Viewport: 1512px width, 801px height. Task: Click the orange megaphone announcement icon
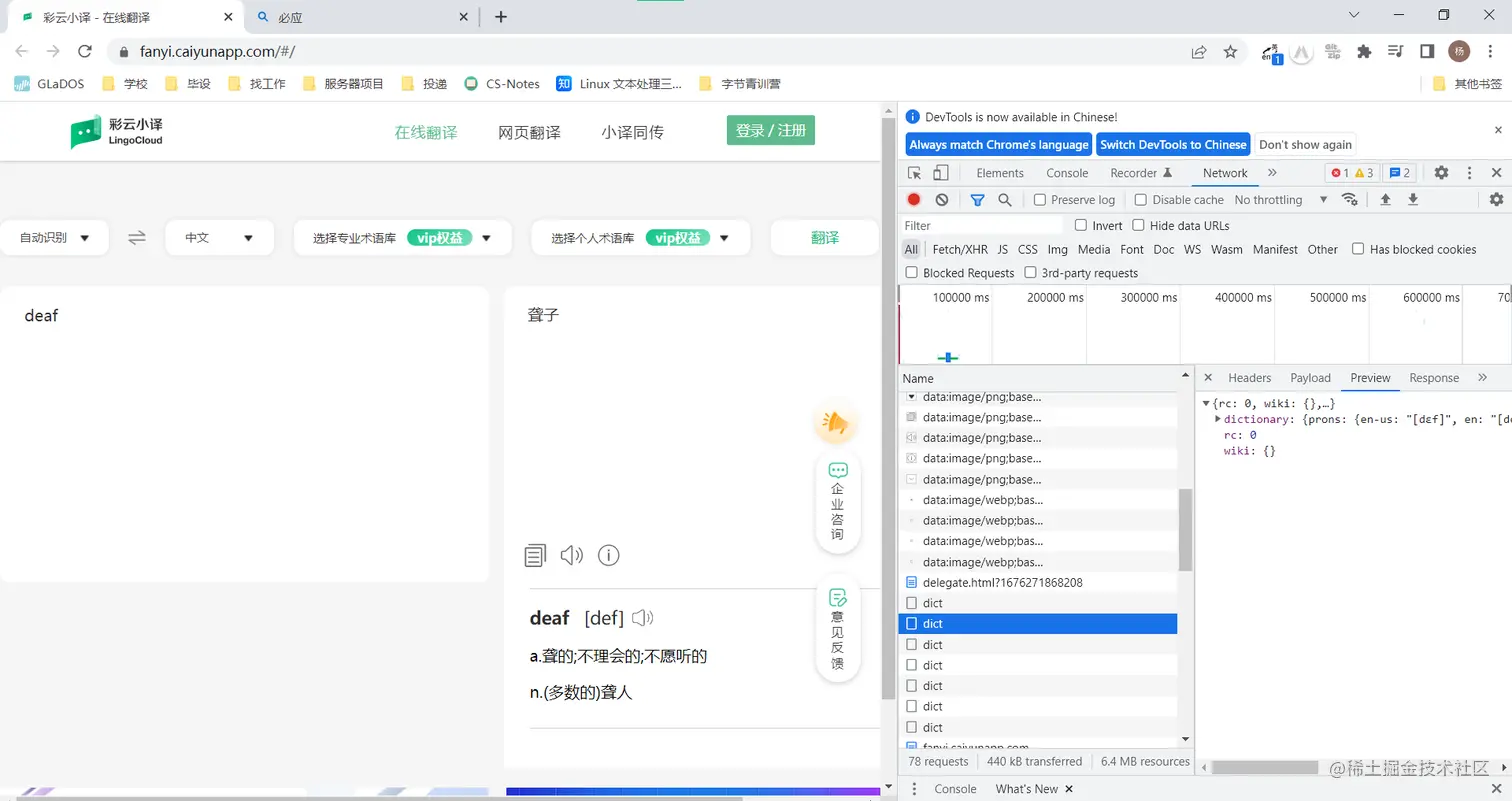tap(836, 424)
